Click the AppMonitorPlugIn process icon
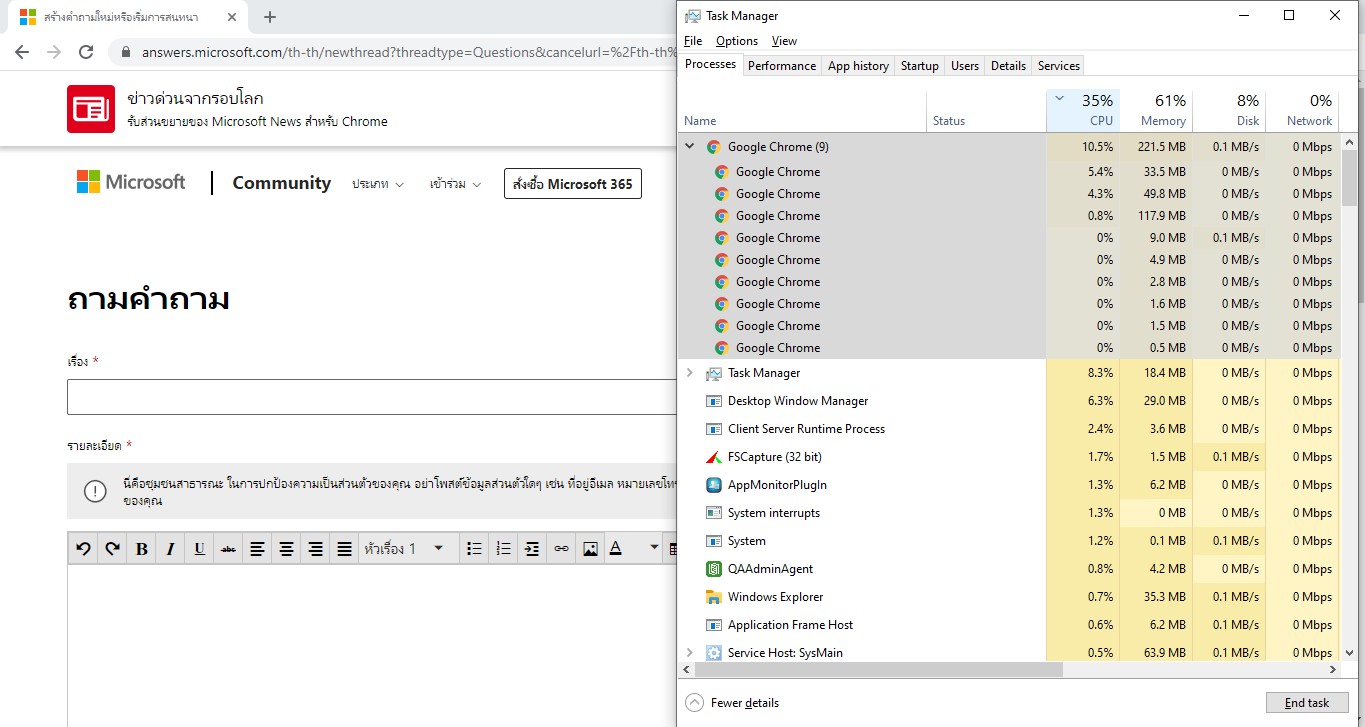 (714, 485)
